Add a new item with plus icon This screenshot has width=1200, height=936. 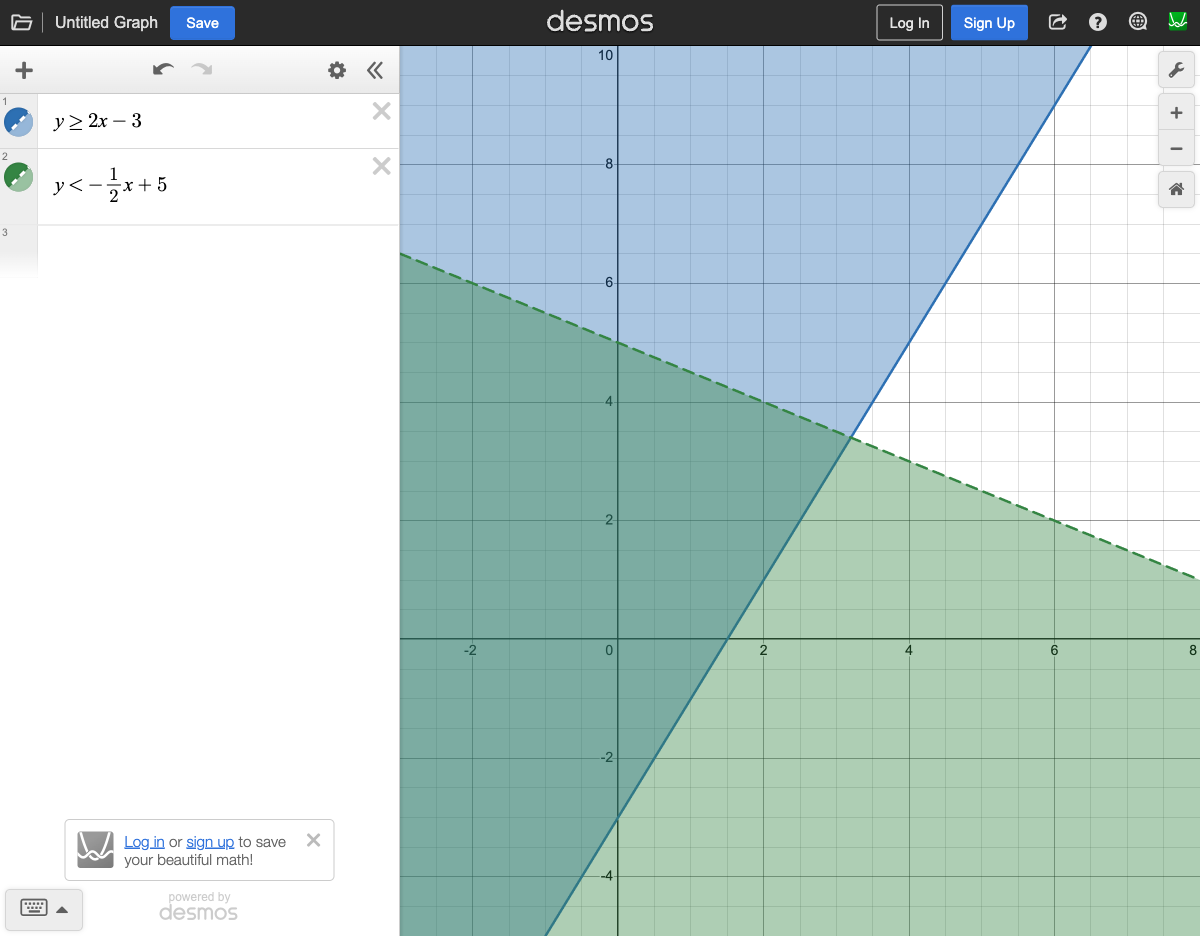coord(24,70)
